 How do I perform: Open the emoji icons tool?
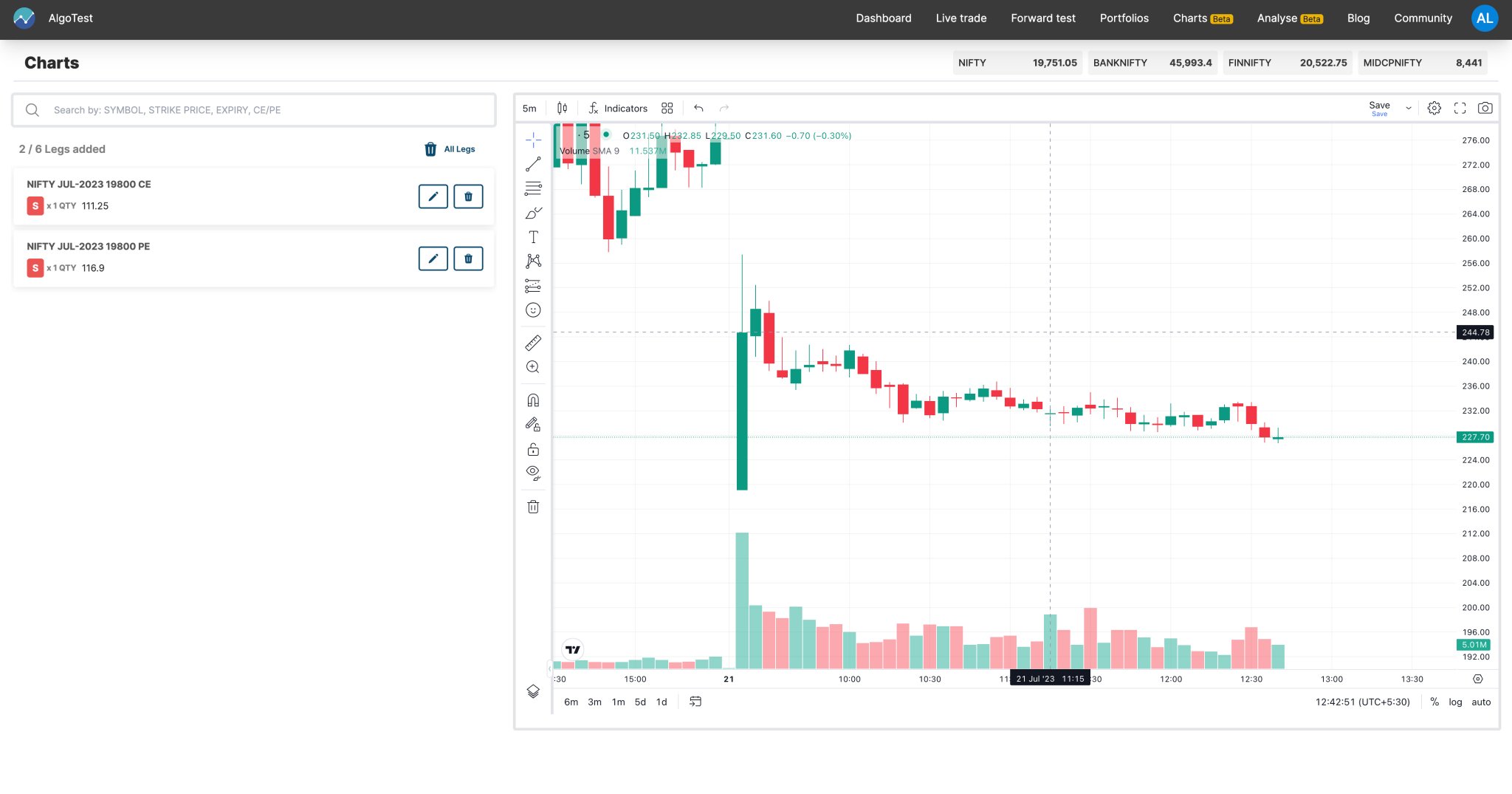pos(533,310)
